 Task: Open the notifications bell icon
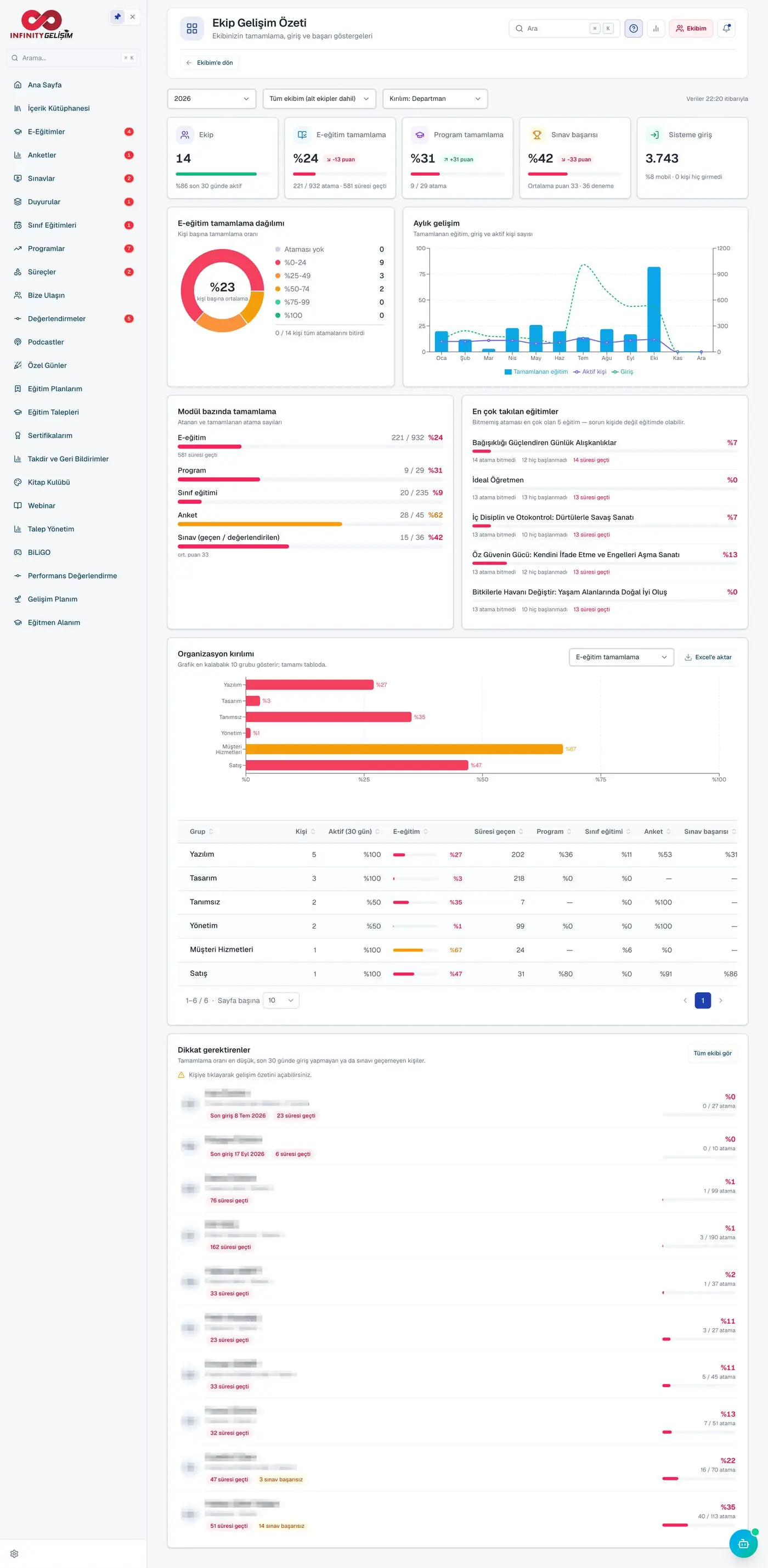[727, 29]
